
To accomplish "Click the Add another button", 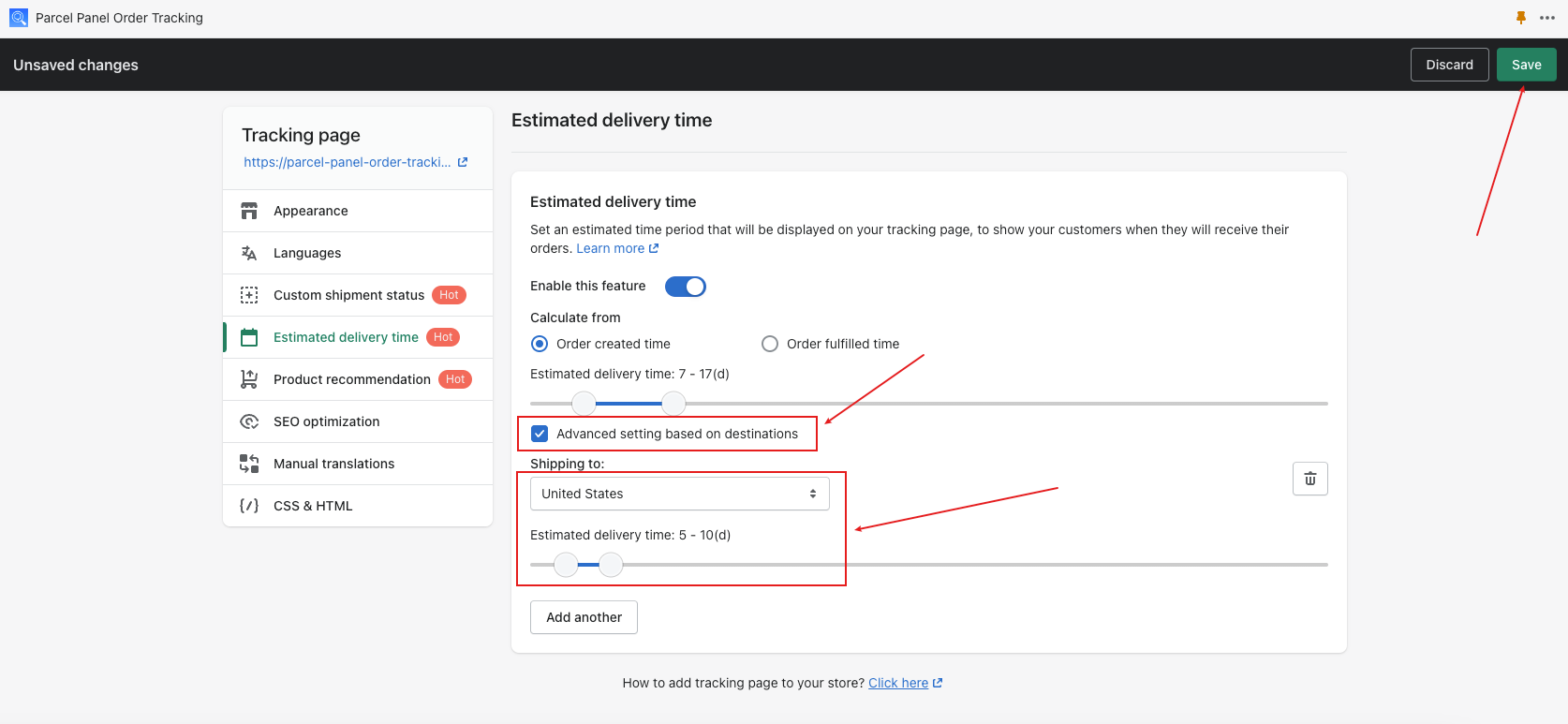I will click(x=584, y=617).
